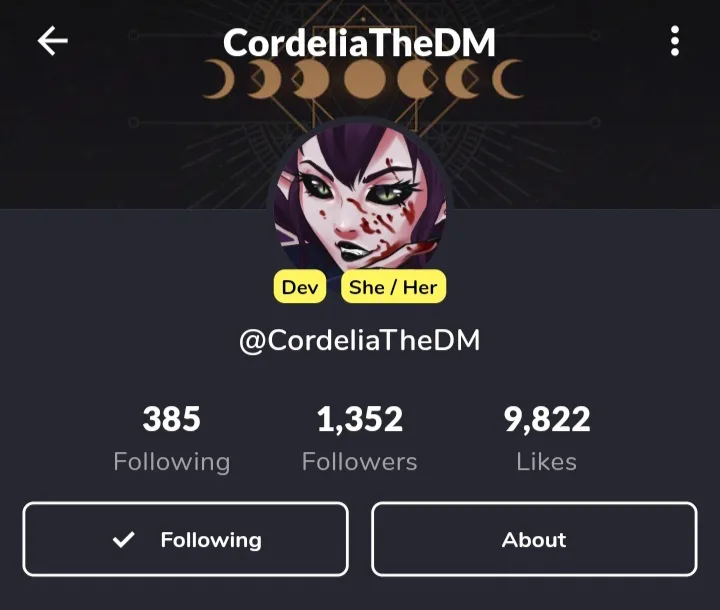Click the checkmark in Following button

pyautogui.click(x=124, y=539)
